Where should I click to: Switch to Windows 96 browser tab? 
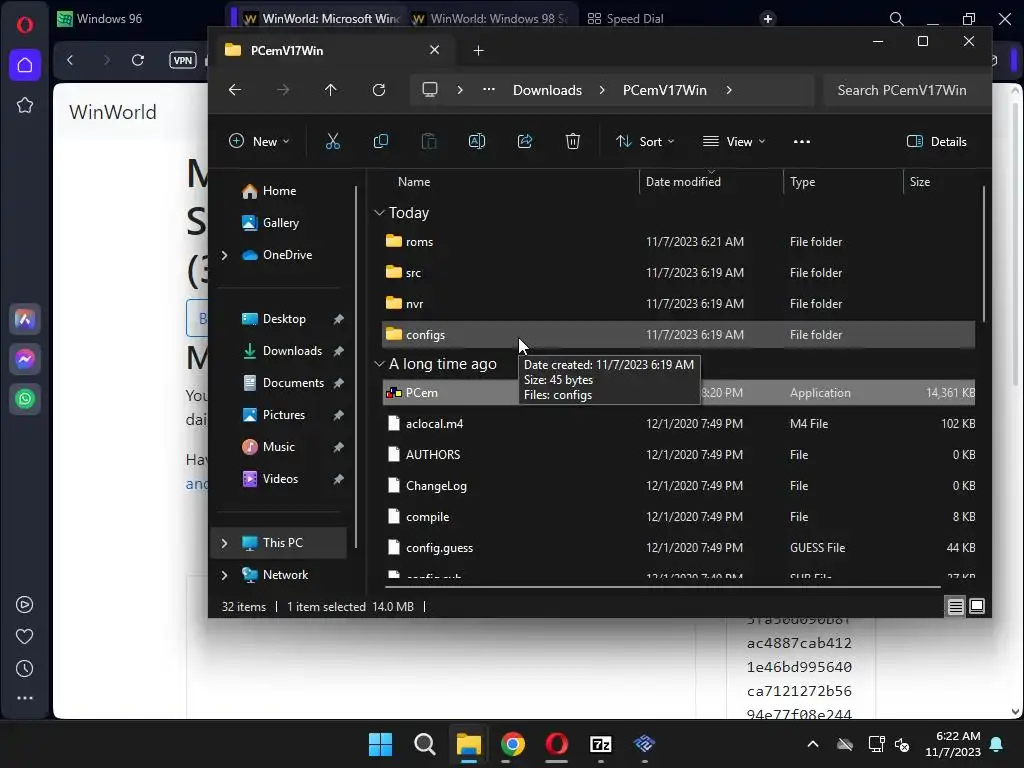point(99,19)
